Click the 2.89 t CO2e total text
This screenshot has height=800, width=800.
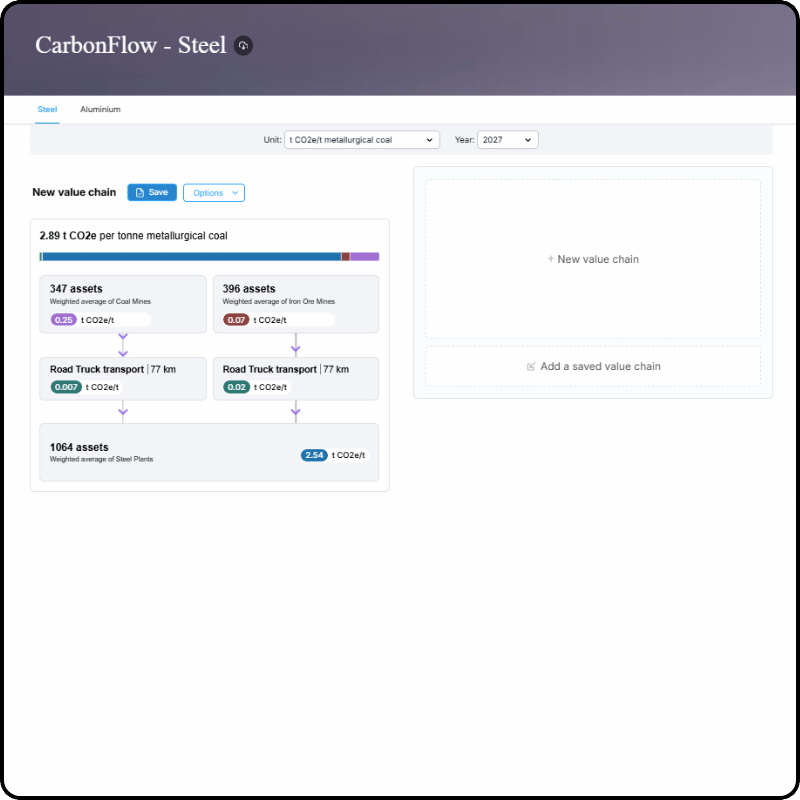(134, 236)
